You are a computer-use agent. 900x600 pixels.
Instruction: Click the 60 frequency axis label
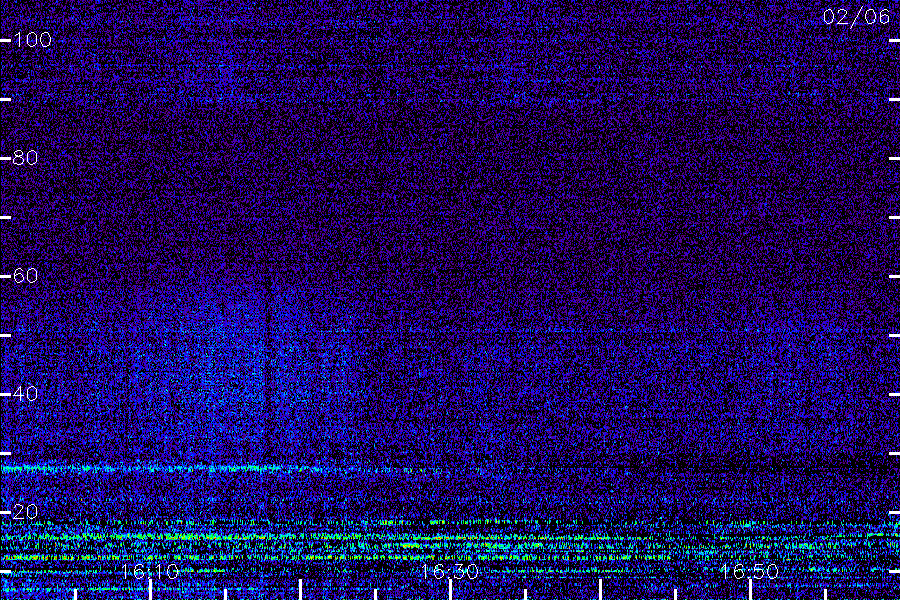click(25, 276)
